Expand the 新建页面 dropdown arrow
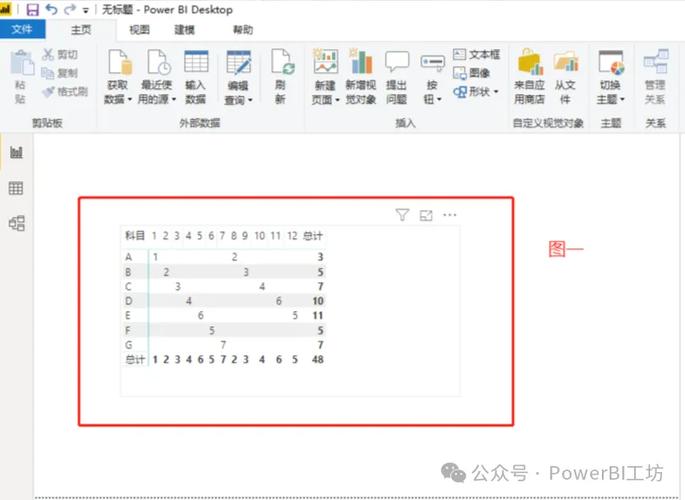Image resolution: width=685 pixels, height=500 pixels. 337,100
